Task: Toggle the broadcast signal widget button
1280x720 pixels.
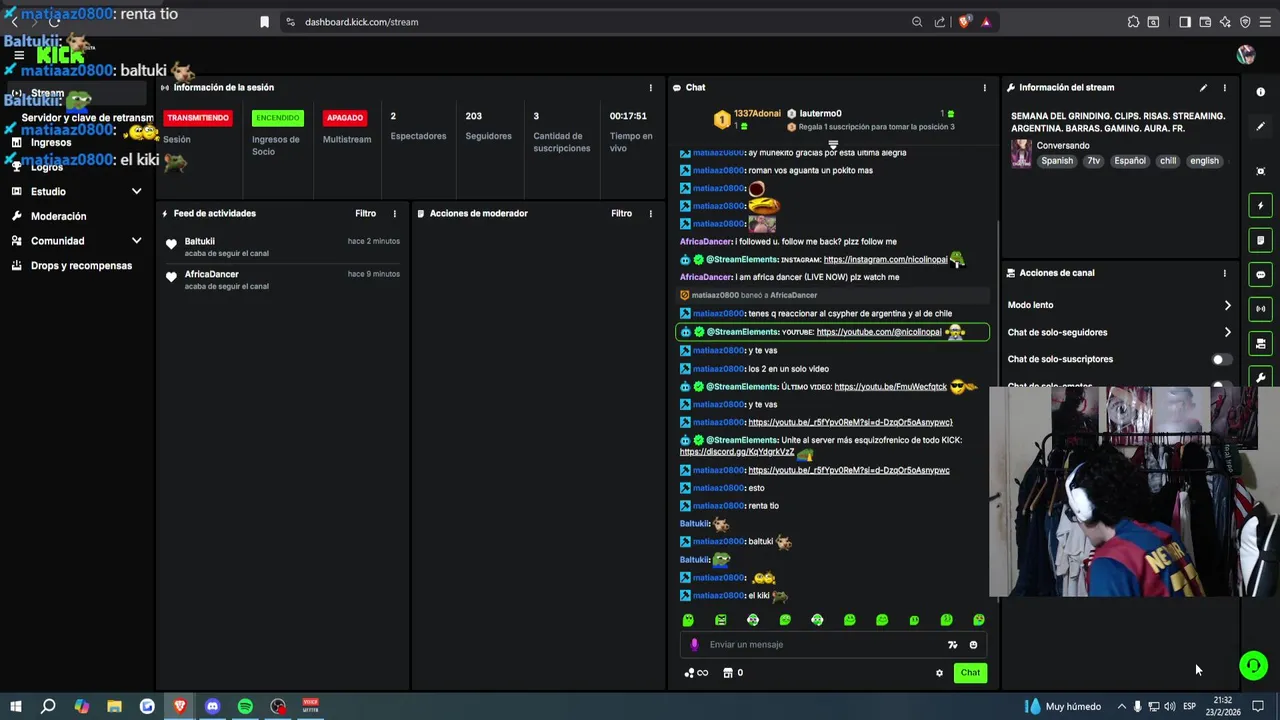Action: (x=1261, y=309)
